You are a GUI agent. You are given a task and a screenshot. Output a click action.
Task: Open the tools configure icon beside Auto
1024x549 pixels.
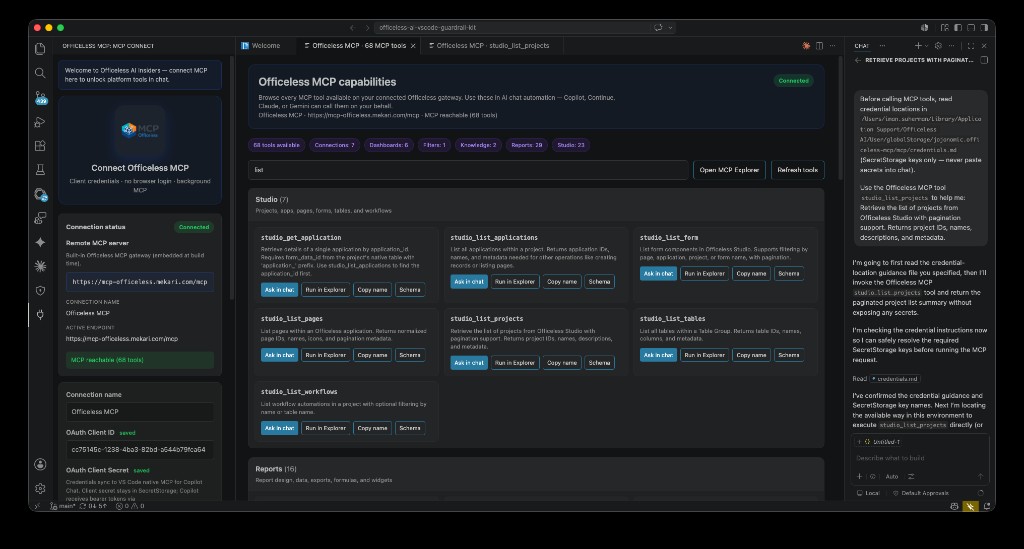(x=911, y=477)
